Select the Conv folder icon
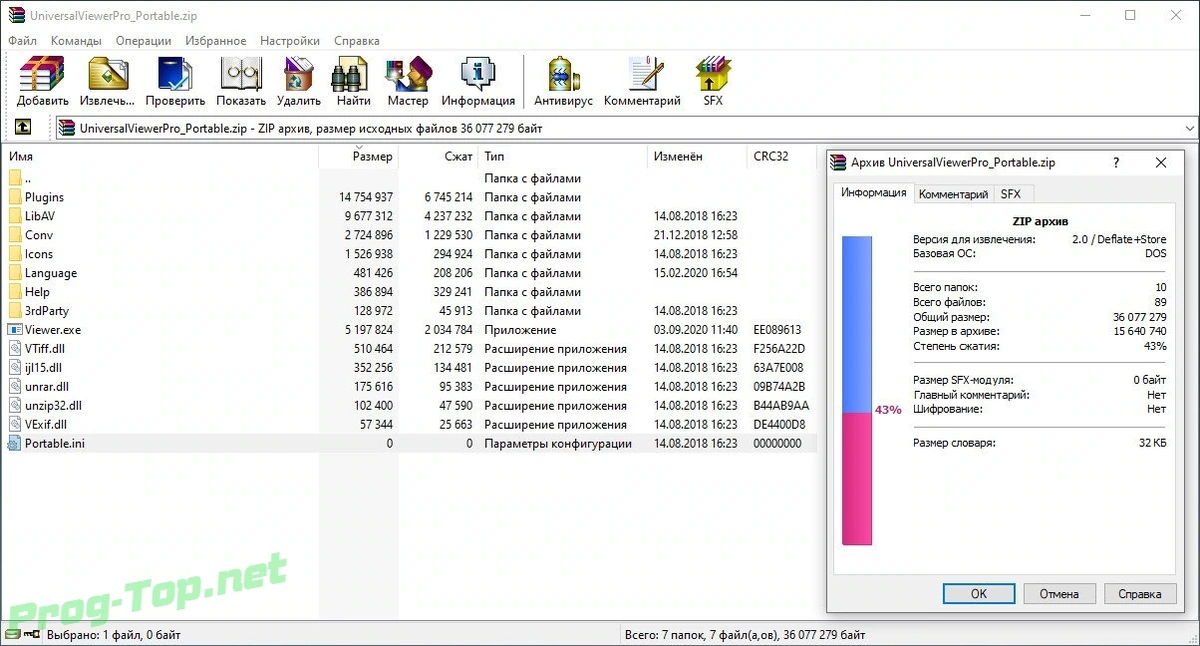The image size is (1200, 646). (x=15, y=235)
